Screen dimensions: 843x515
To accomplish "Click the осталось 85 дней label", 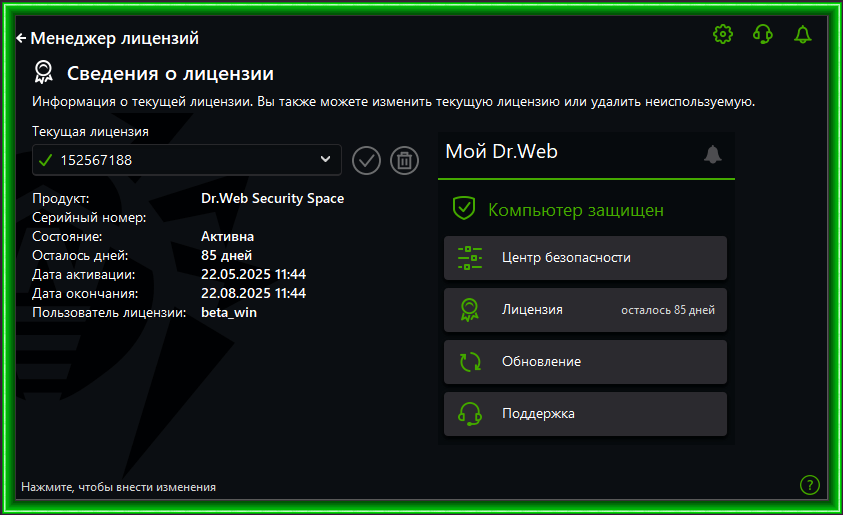I will click(668, 310).
